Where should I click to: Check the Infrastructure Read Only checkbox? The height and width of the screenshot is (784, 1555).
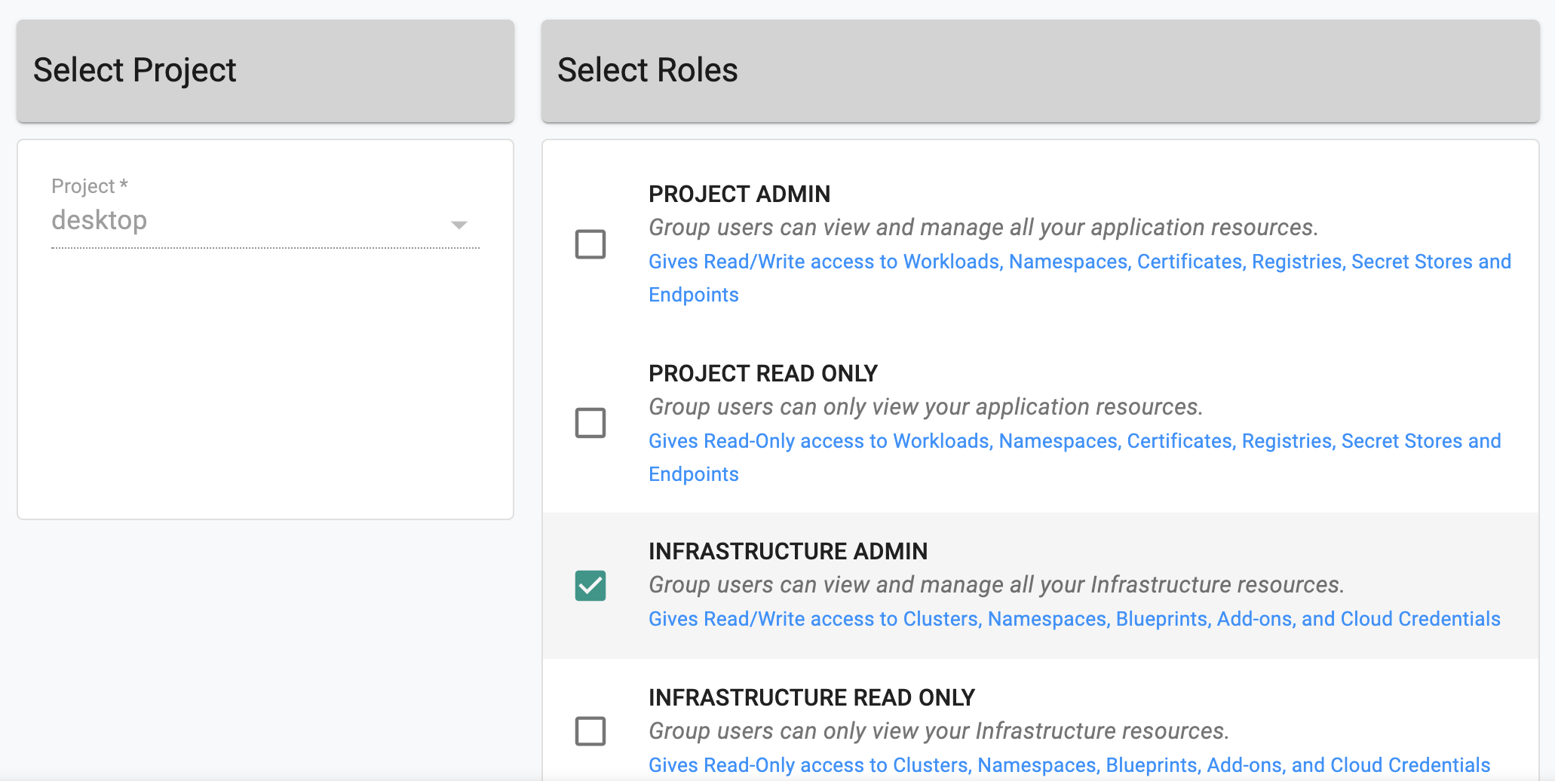coord(590,731)
